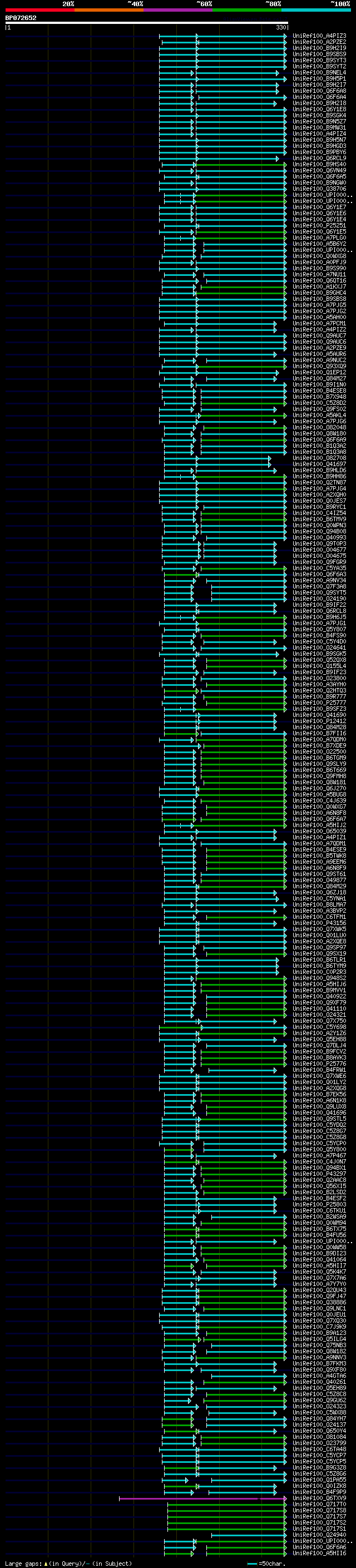Click hit label UniRef100_Q717T0

pyautogui.click(x=319, y=1504)
